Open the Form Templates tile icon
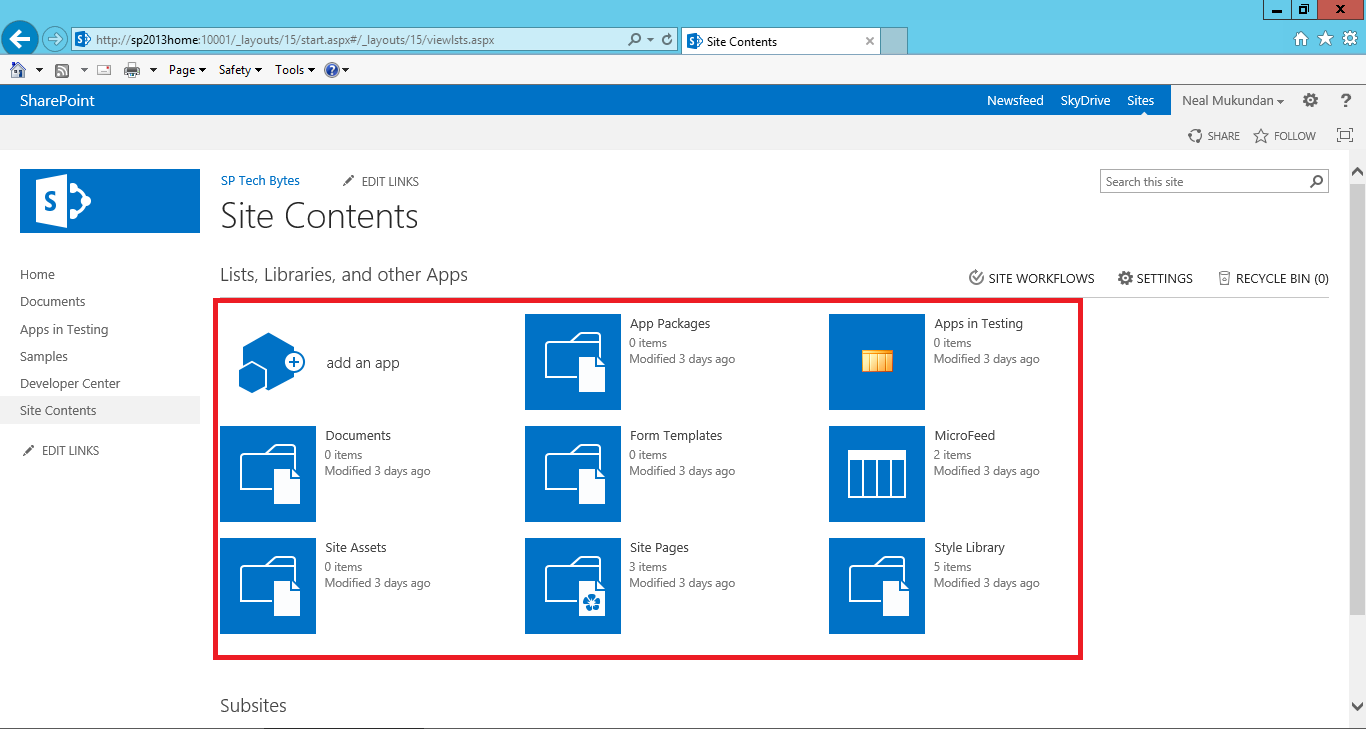 point(573,474)
